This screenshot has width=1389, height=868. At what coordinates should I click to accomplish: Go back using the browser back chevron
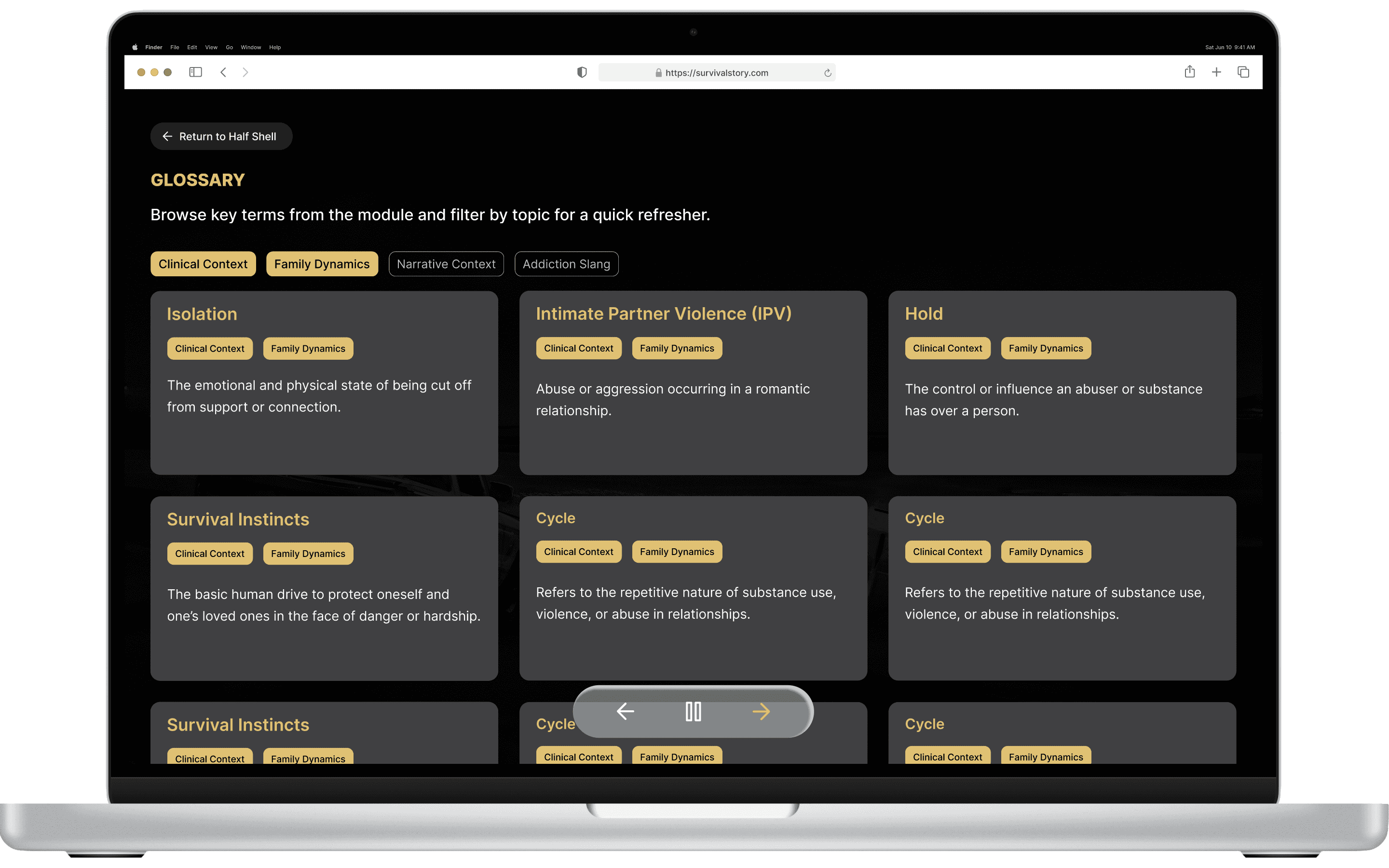point(223,72)
